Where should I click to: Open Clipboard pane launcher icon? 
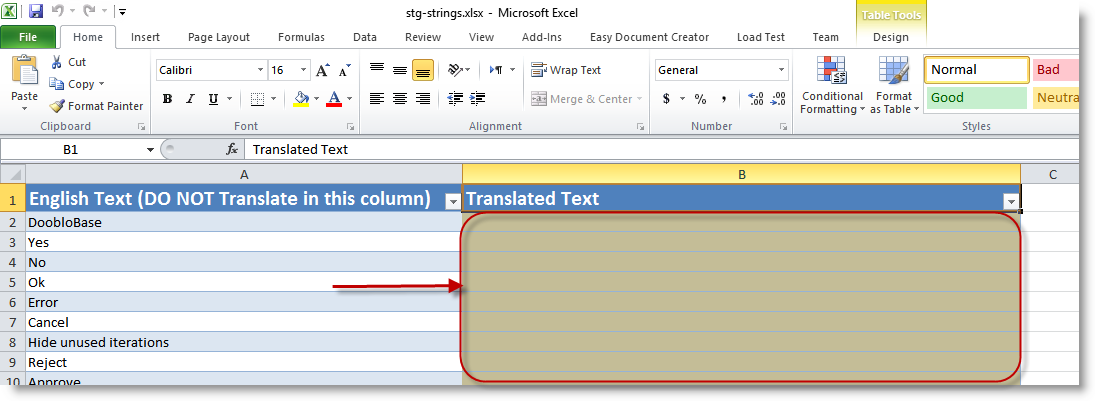click(142, 126)
